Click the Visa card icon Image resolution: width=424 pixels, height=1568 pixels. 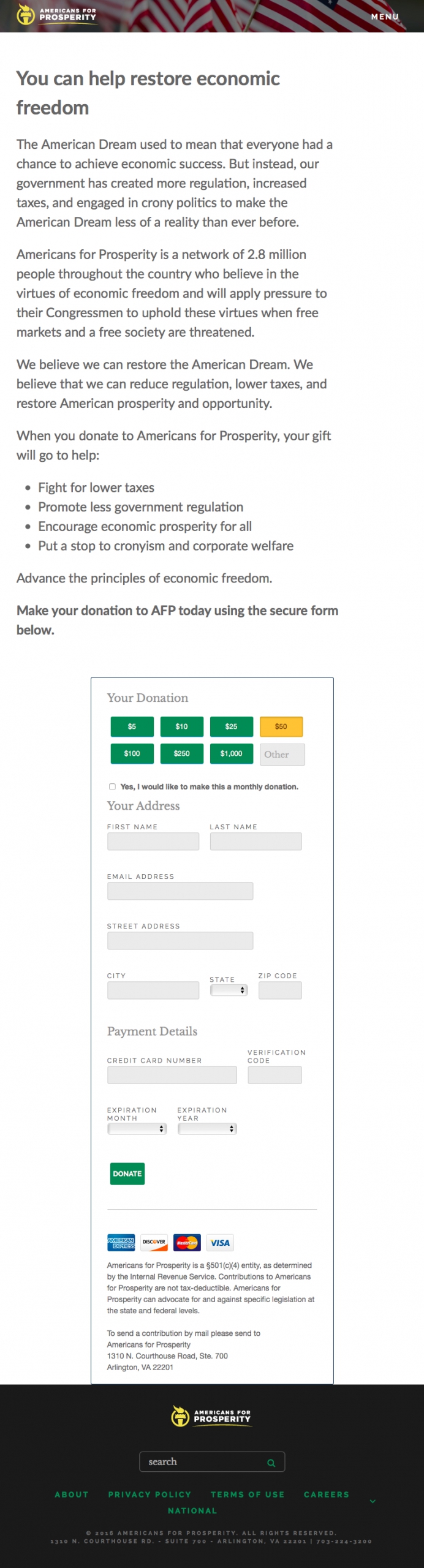pos(220,1242)
